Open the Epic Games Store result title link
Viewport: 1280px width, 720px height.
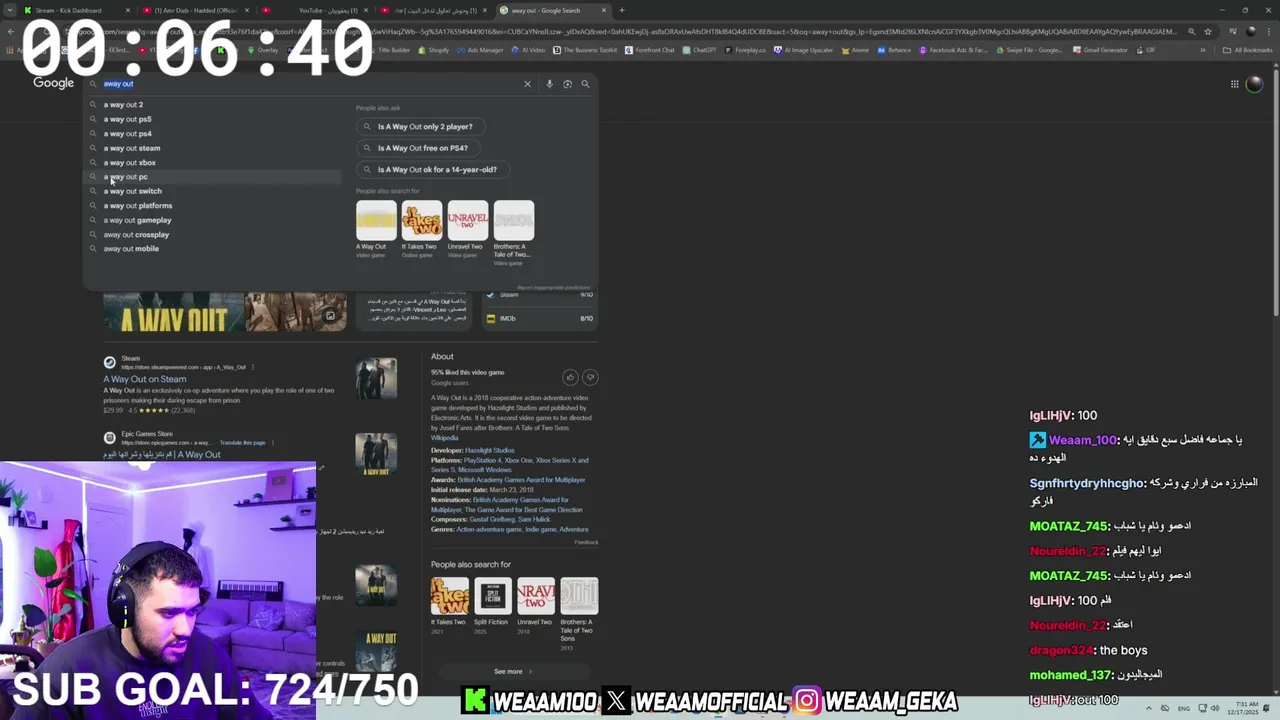pos(161,454)
